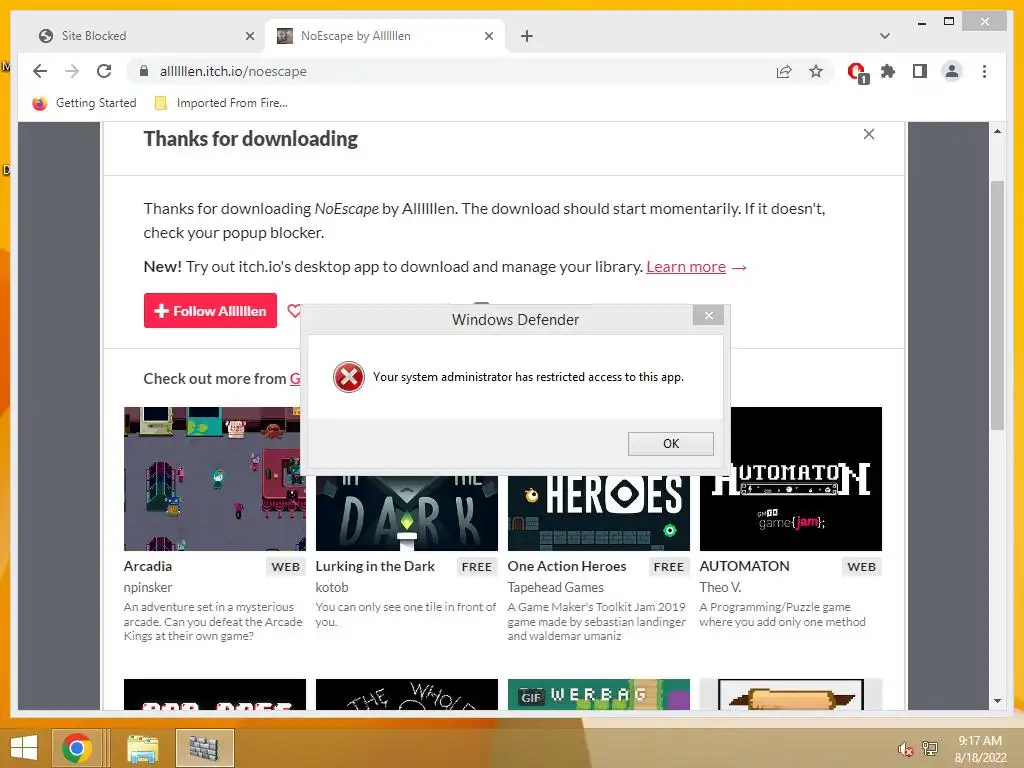Click the One Action Heroes title
The width and height of the screenshot is (1024, 768).
pos(567,566)
